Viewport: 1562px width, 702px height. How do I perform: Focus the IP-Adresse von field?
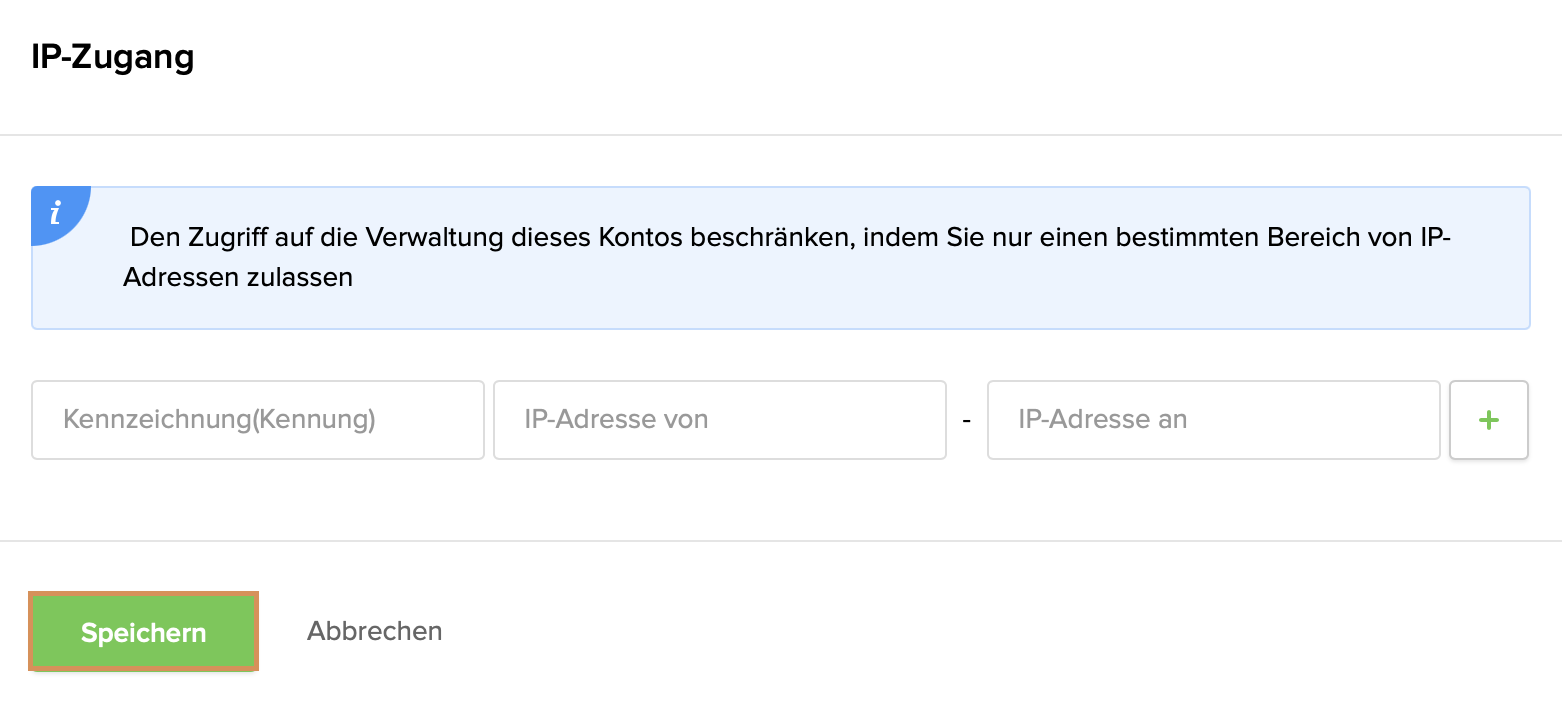point(719,420)
